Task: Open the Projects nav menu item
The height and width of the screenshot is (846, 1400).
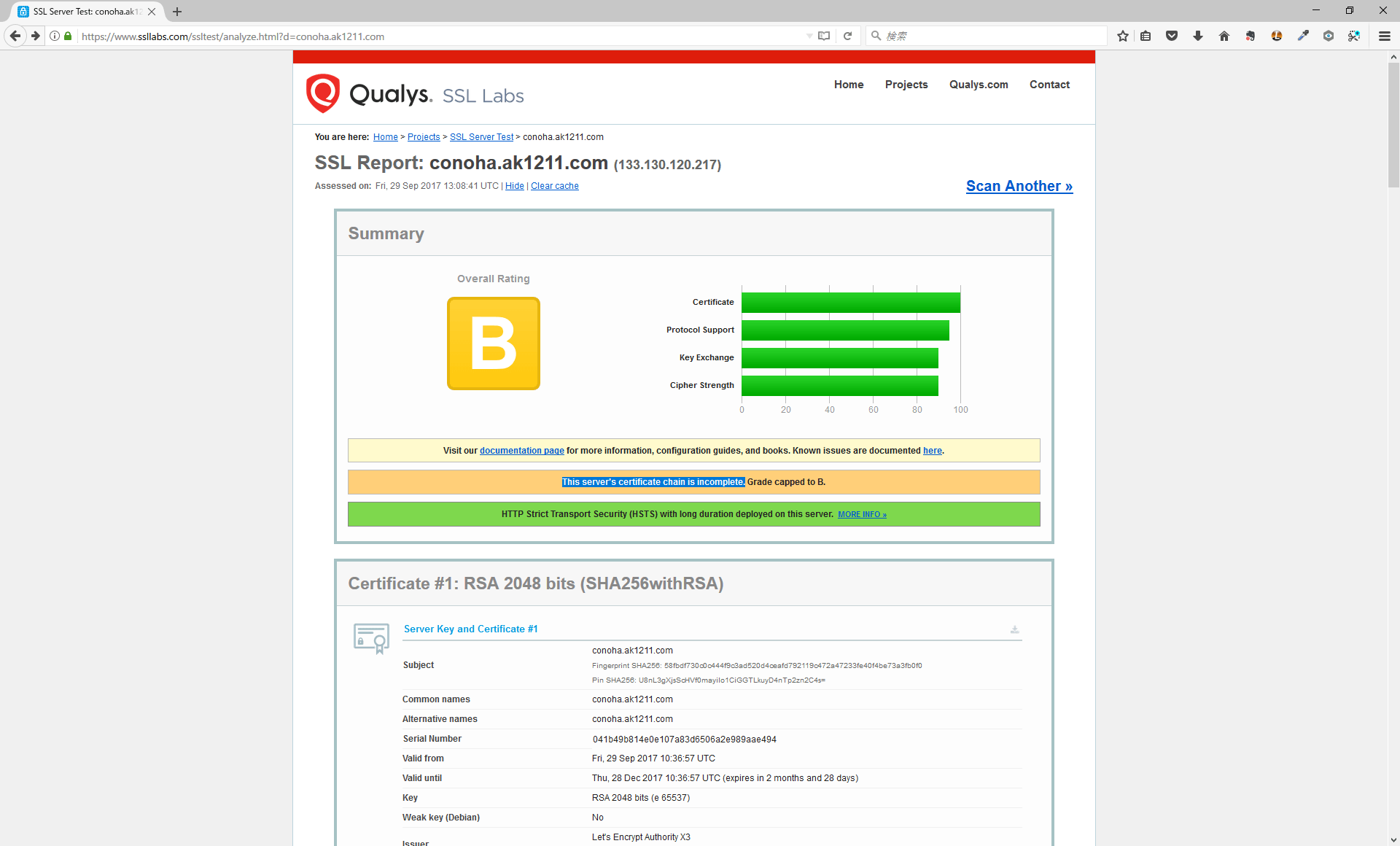Action: pyautogui.click(x=906, y=85)
